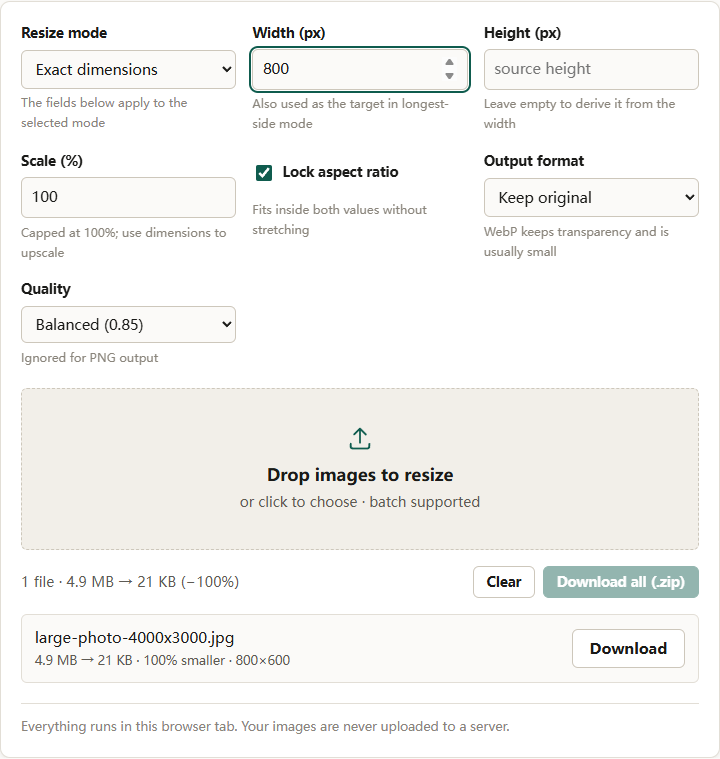Click the 'Ignored for PNG output' hint
Viewport: 720px width, 759px height.
(x=90, y=358)
